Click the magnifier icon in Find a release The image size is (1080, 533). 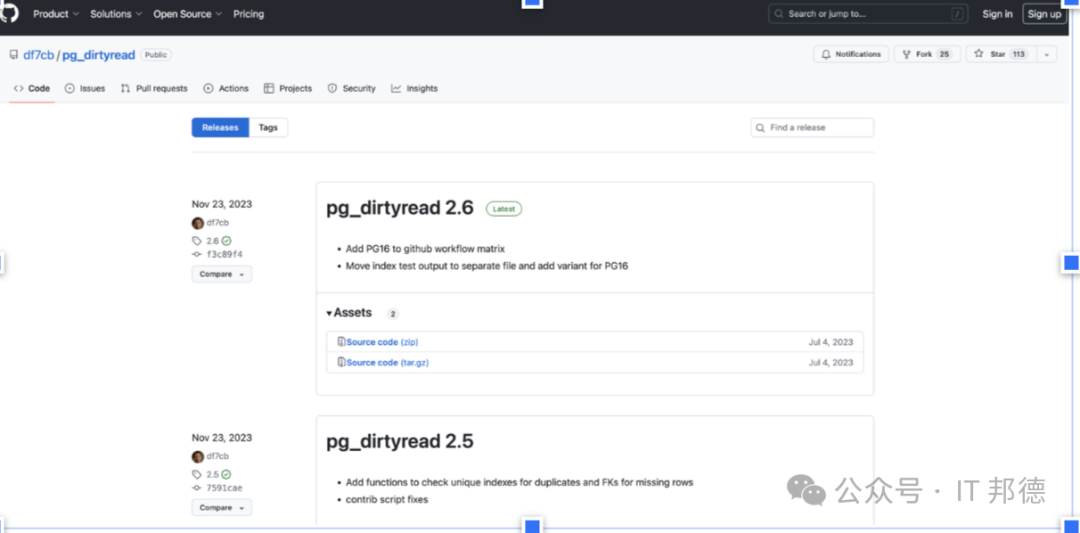click(x=760, y=127)
